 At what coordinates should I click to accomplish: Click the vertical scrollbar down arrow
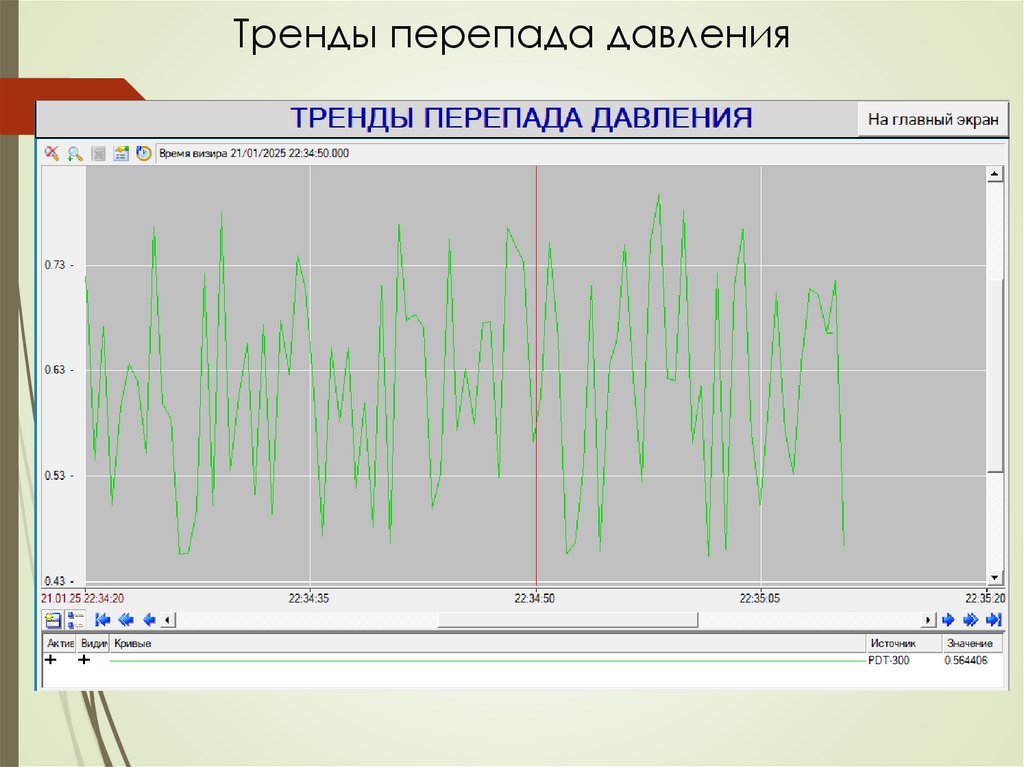pos(995,578)
